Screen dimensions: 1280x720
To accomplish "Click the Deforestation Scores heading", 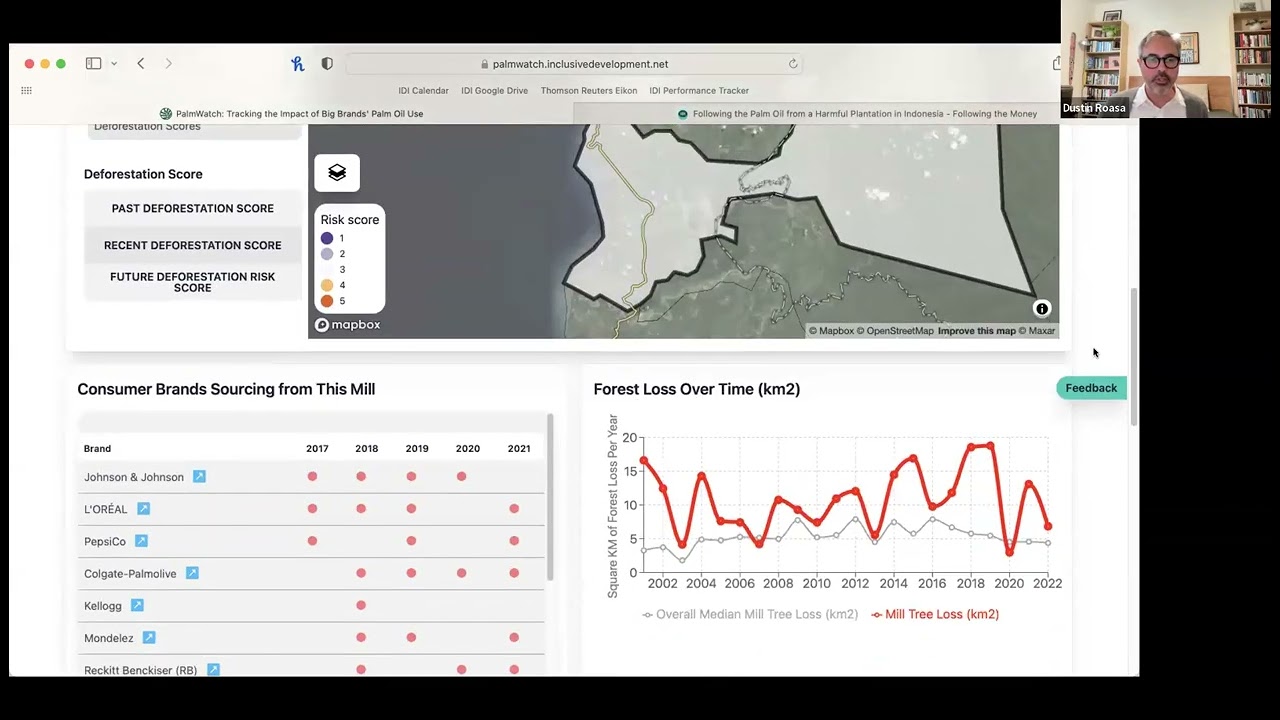I will click(147, 127).
